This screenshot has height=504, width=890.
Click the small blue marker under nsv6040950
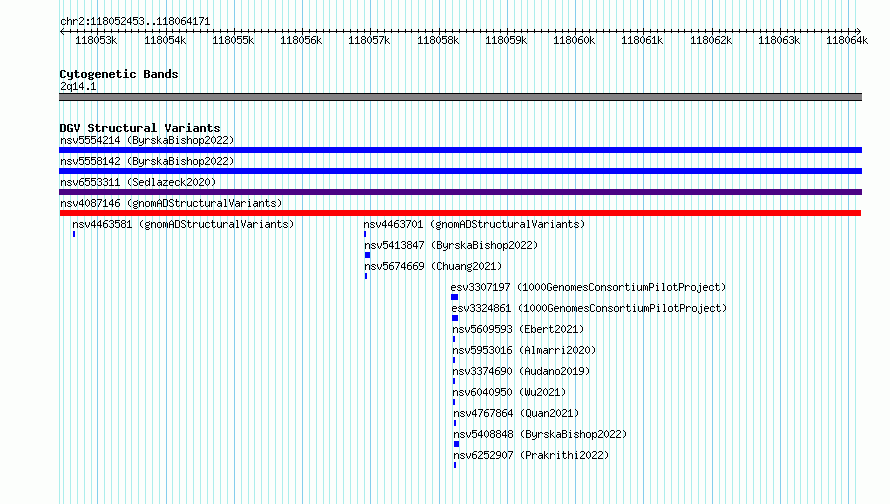454,402
